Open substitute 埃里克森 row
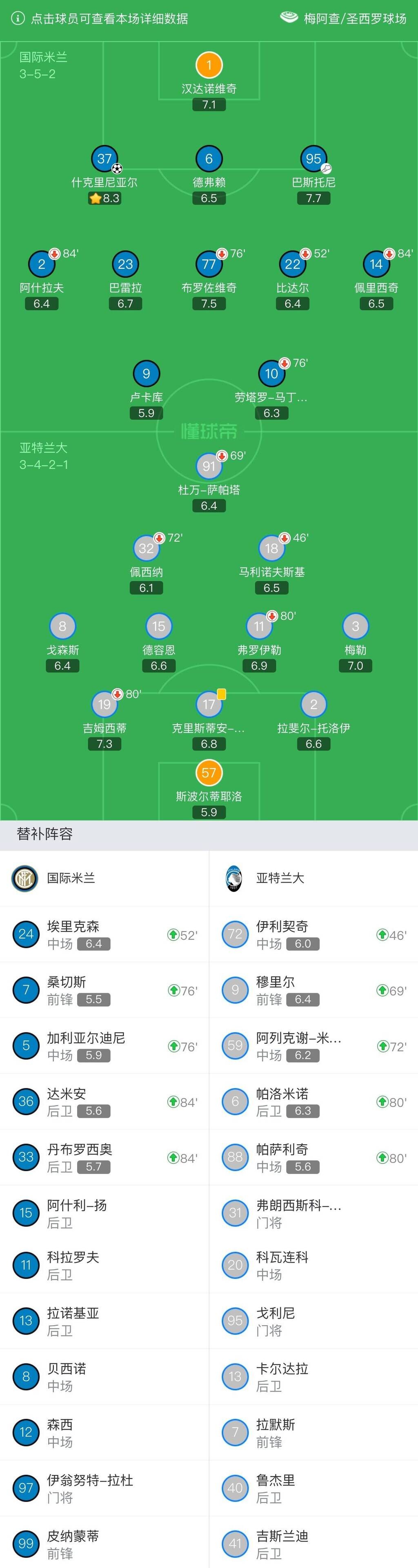The width and height of the screenshot is (418, 1568). (104, 934)
